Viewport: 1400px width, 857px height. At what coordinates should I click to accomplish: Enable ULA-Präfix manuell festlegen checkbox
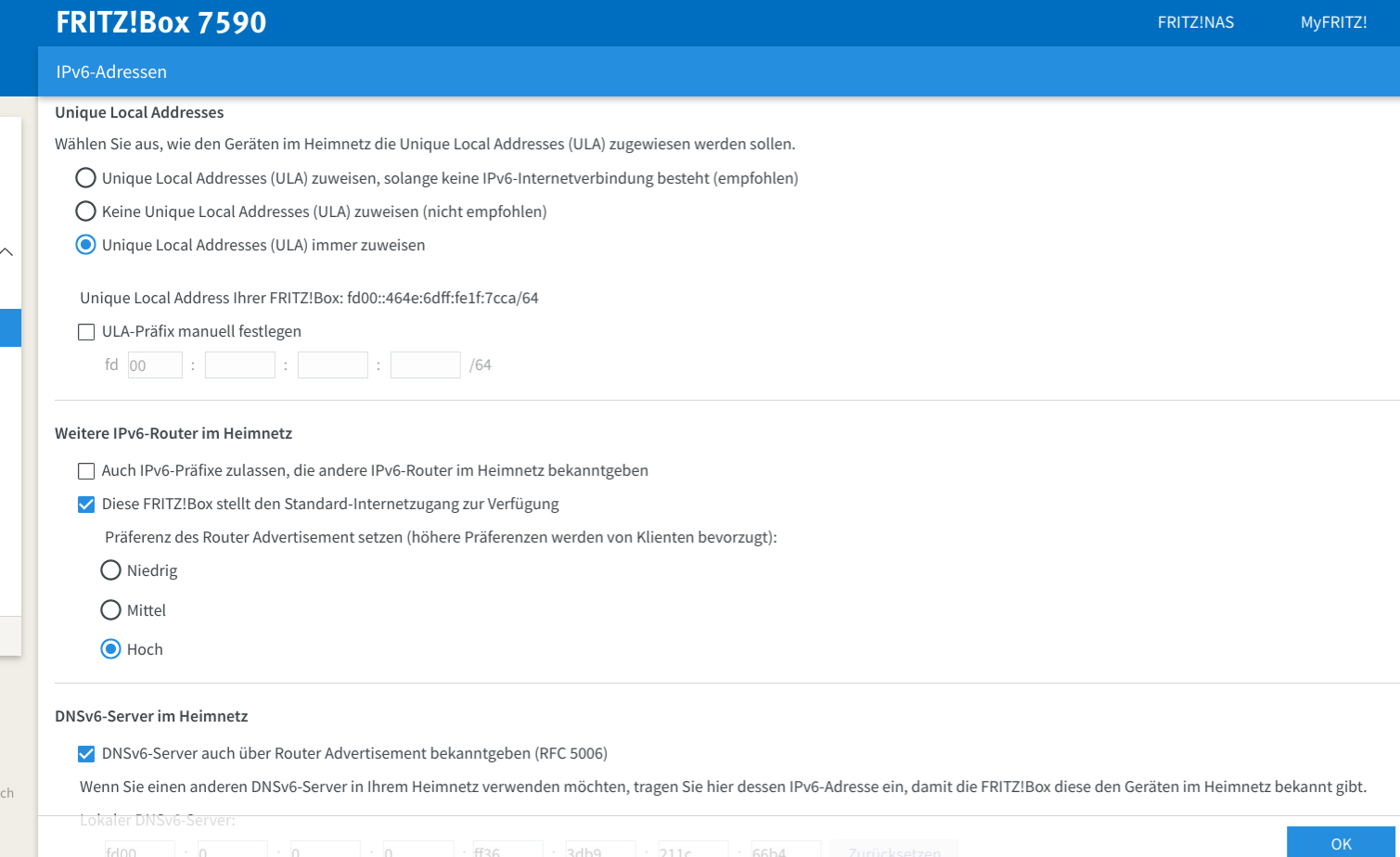point(86,332)
